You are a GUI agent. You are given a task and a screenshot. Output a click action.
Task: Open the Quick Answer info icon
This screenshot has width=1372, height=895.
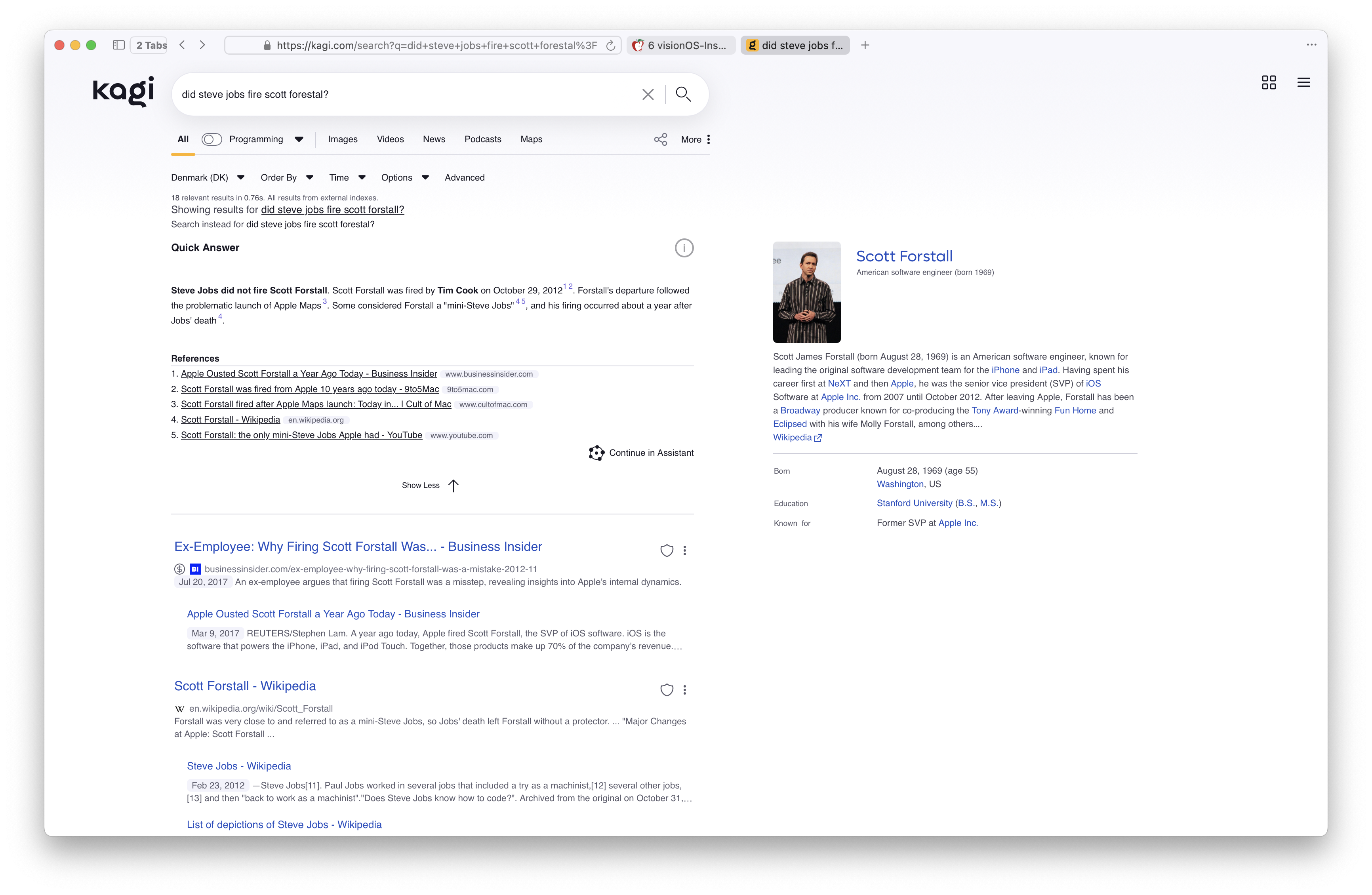(684, 248)
